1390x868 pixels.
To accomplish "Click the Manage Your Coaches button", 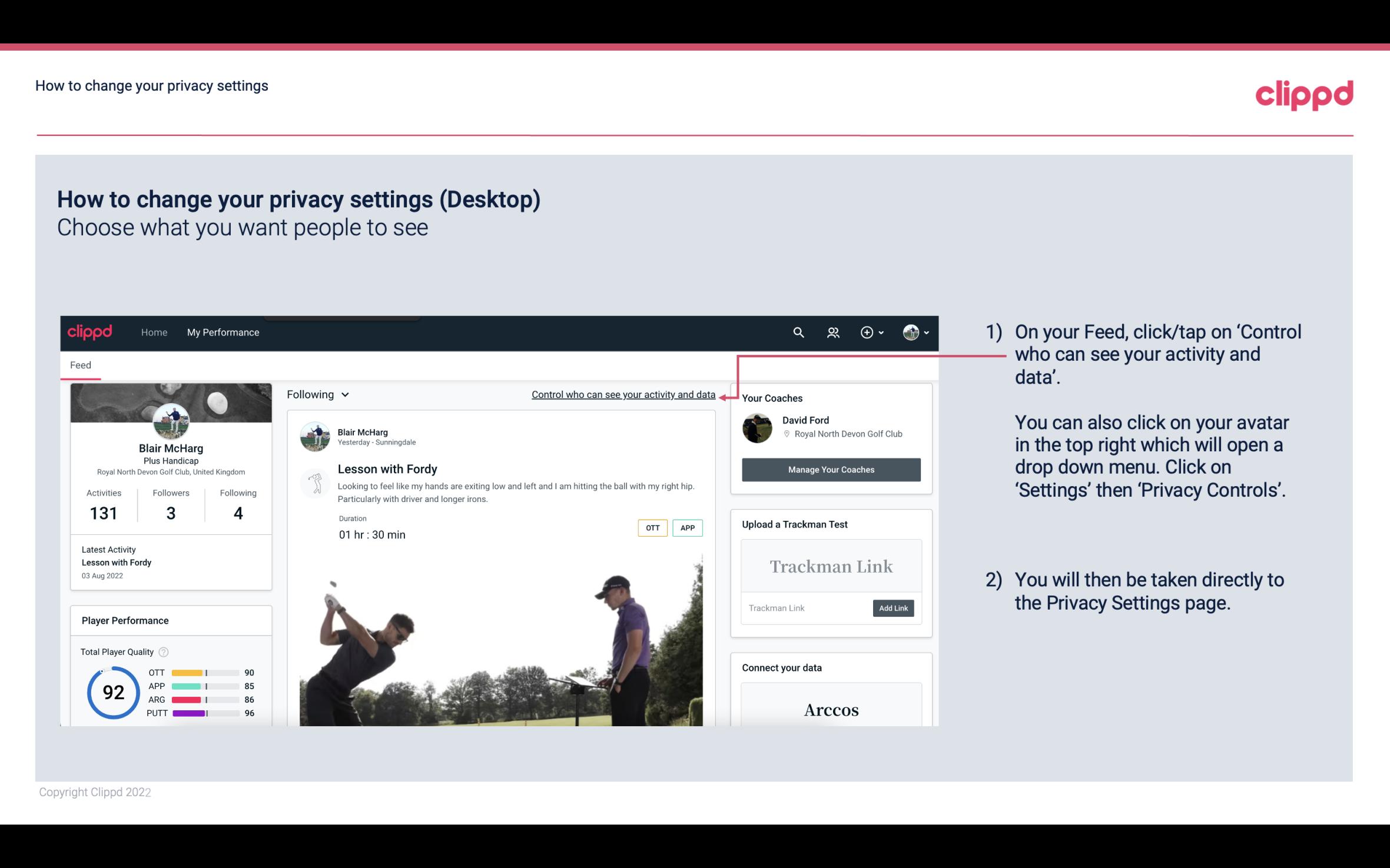I will [830, 469].
